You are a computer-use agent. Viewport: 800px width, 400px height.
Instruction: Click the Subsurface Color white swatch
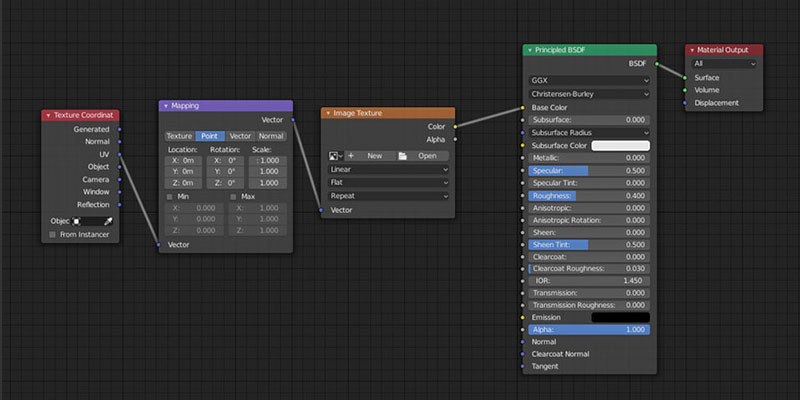(620, 145)
